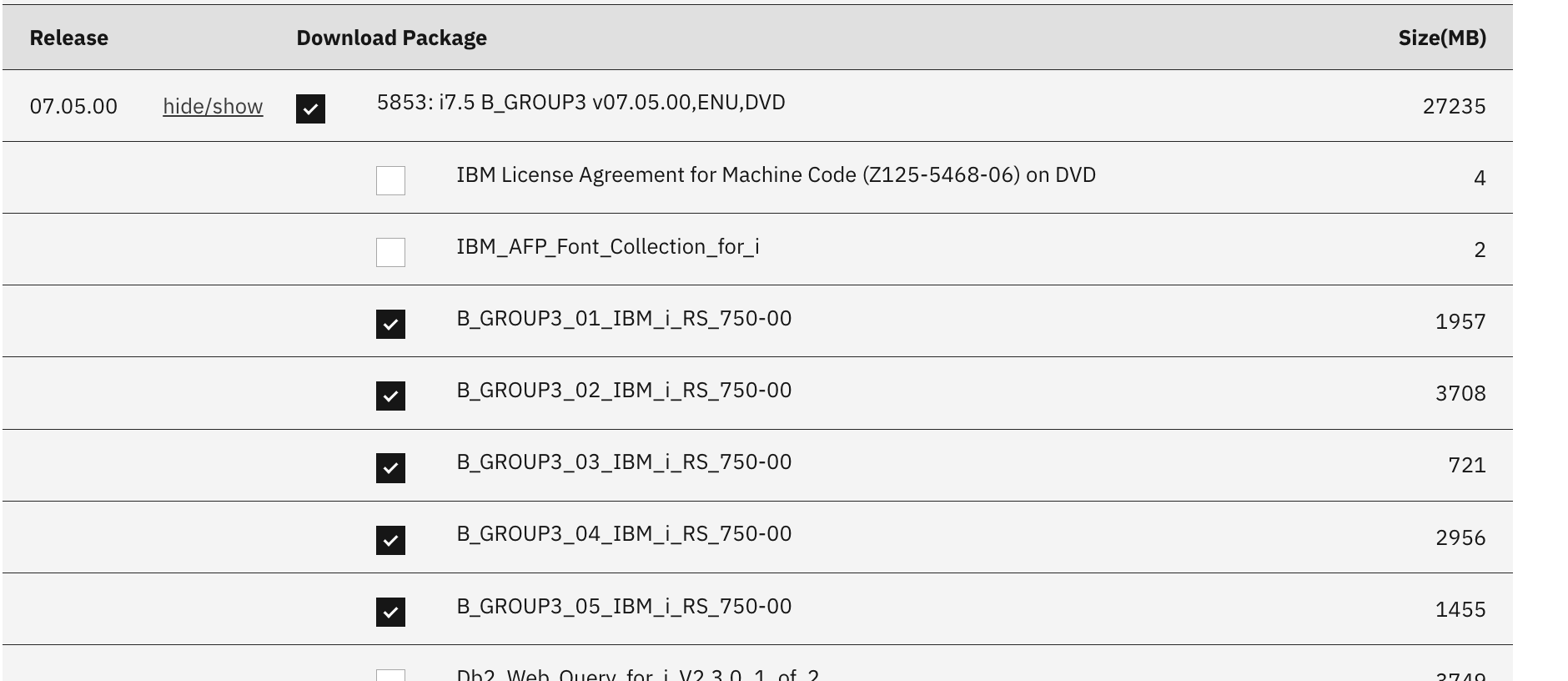Screen dimensions: 1568x681
Task: Sort by the Size(MB) column header
Action: coord(1442,38)
